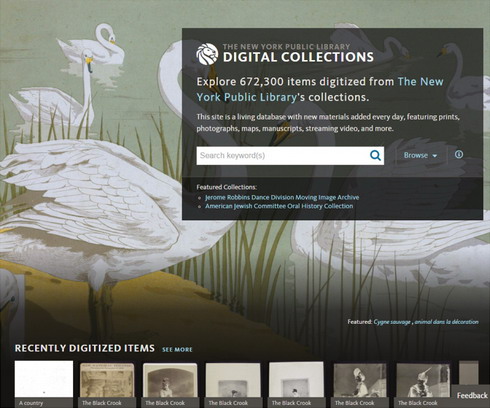Open Jerome Robbins Dance Division Moving Image Archive
This screenshot has height=408, width=490.
click(282, 197)
